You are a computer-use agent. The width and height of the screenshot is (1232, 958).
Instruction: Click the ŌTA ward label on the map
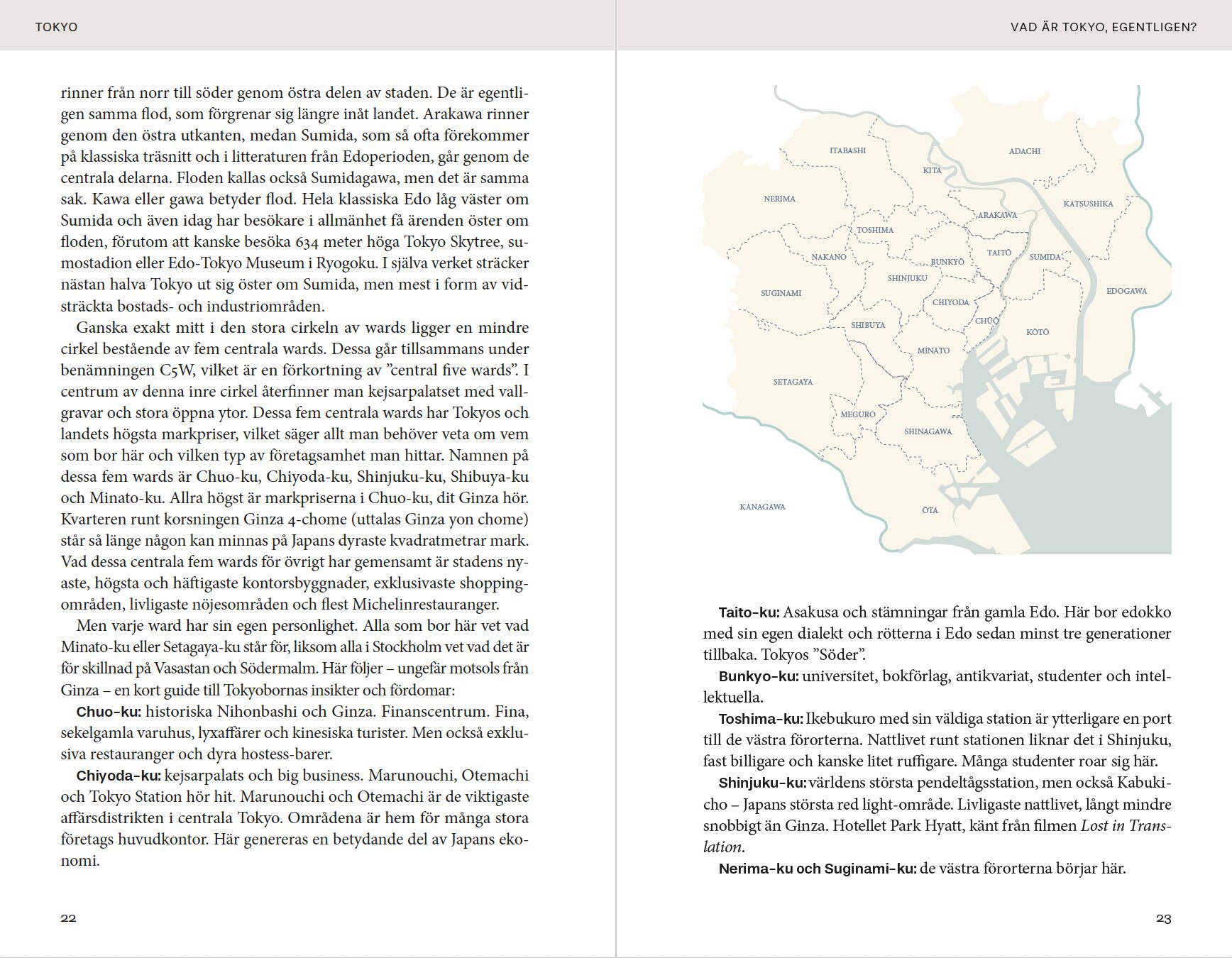[930, 510]
